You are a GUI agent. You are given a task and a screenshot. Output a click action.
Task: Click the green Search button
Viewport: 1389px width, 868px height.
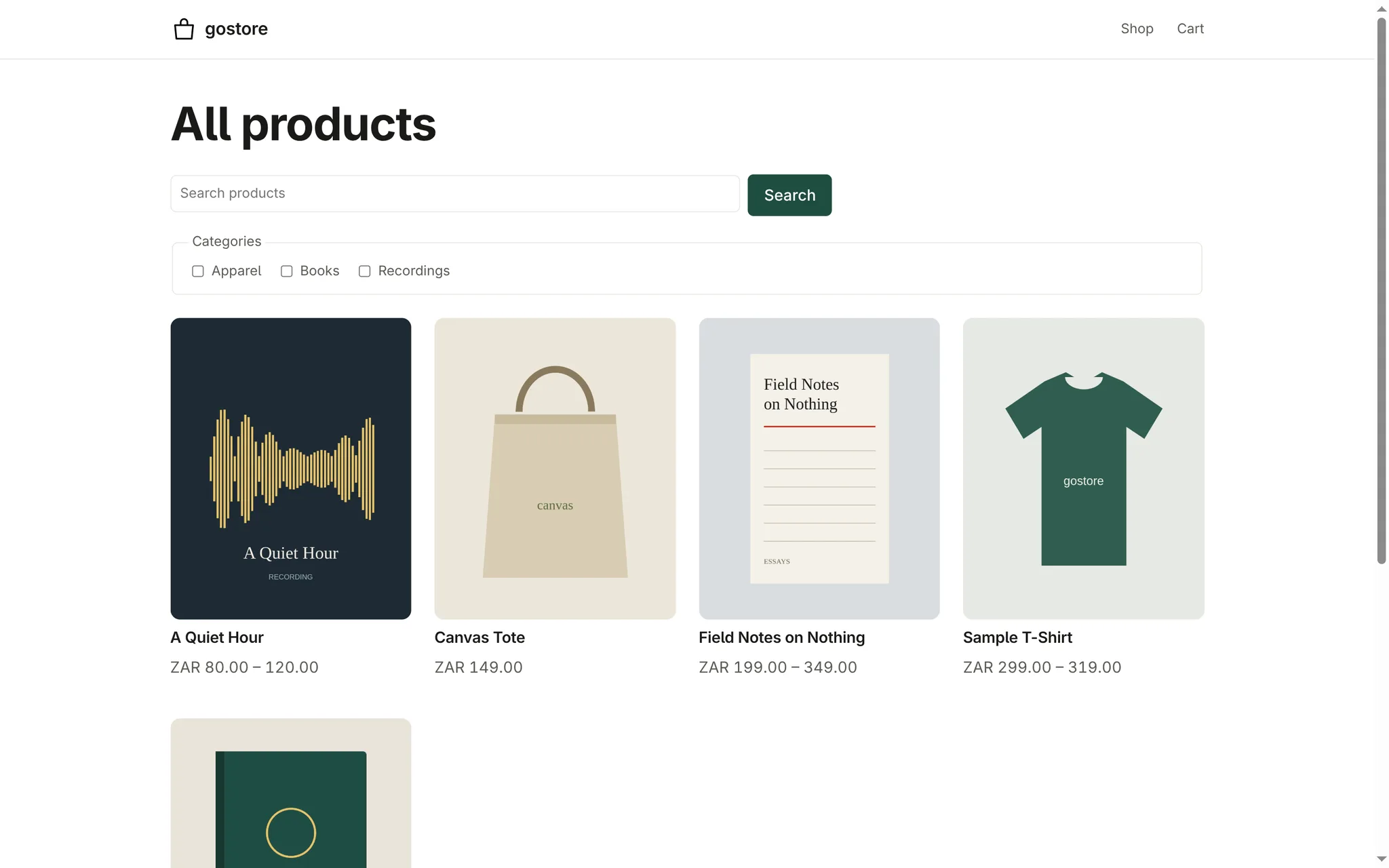789,195
